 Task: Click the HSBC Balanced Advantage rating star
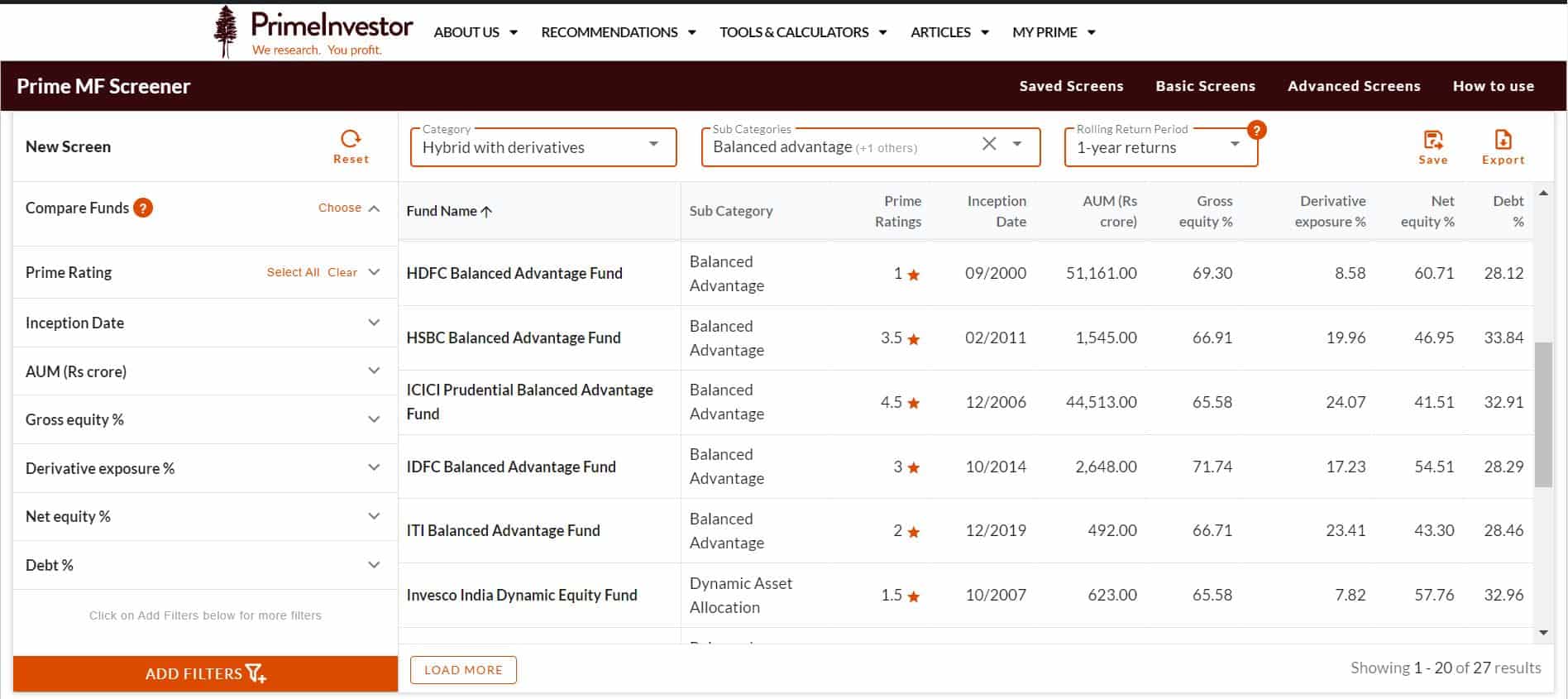(x=914, y=339)
